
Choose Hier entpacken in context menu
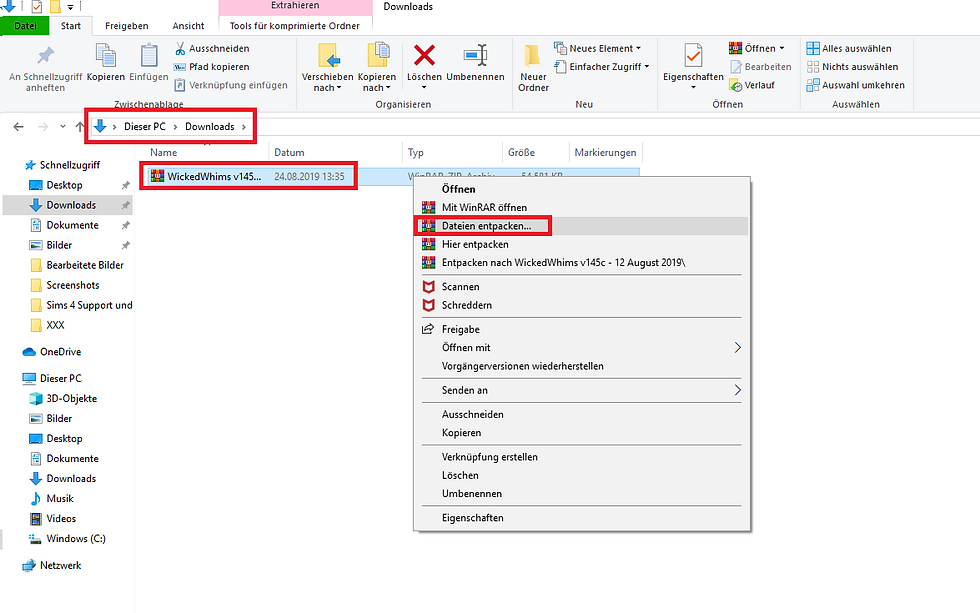pyautogui.click(x=475, y=244)
